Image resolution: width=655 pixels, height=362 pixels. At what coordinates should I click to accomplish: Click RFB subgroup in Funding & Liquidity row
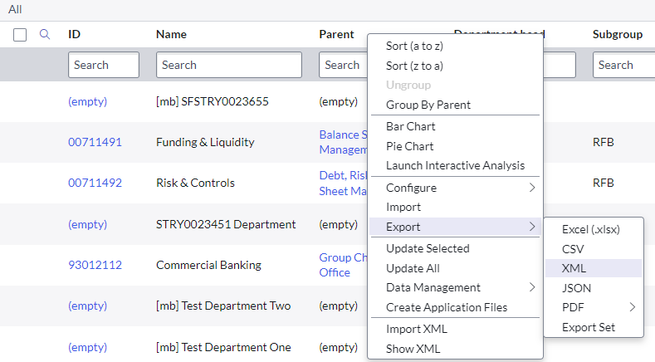603,142
